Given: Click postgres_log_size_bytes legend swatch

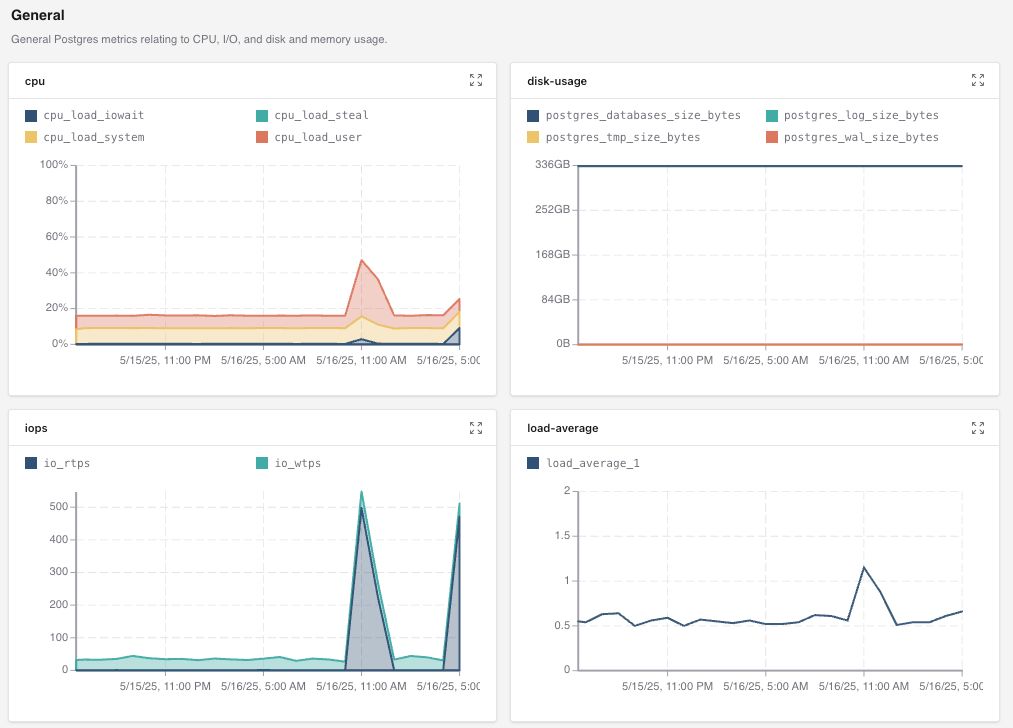Looking at the screenshot, I should [771, 116].
